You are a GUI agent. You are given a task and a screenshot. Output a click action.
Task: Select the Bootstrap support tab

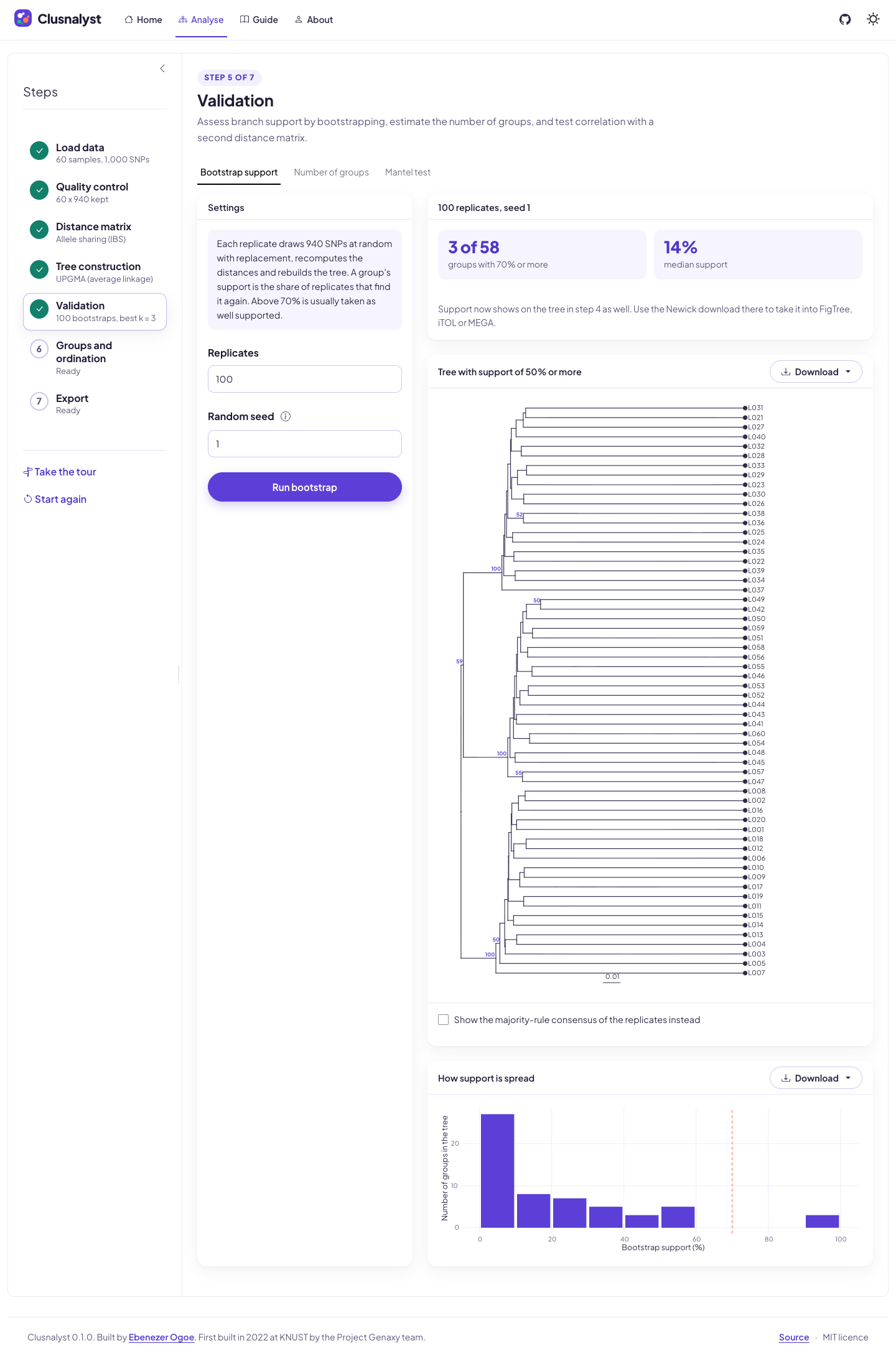click(x=239, y=172)
